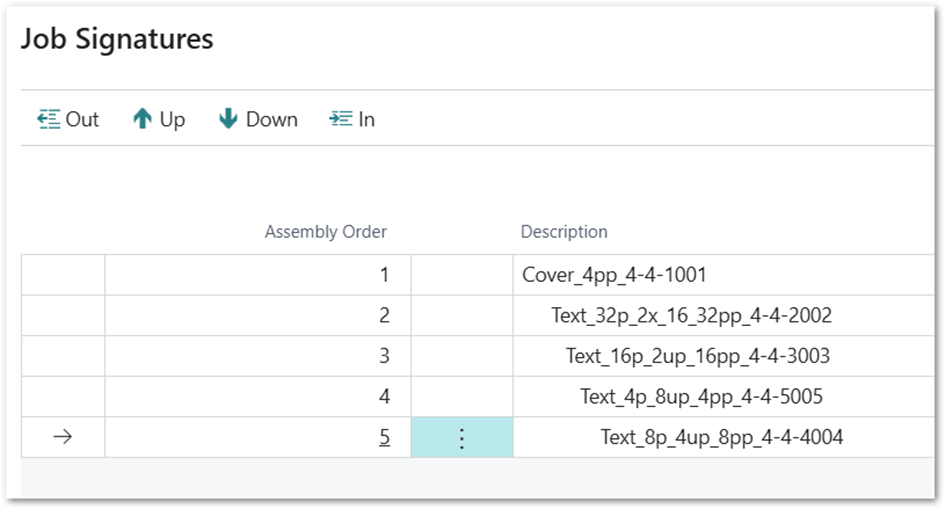Click the arrow row indicator for row 5
The width and height of the screenshot is (945, 509).
pyautogui.click(x=62, y=437)
